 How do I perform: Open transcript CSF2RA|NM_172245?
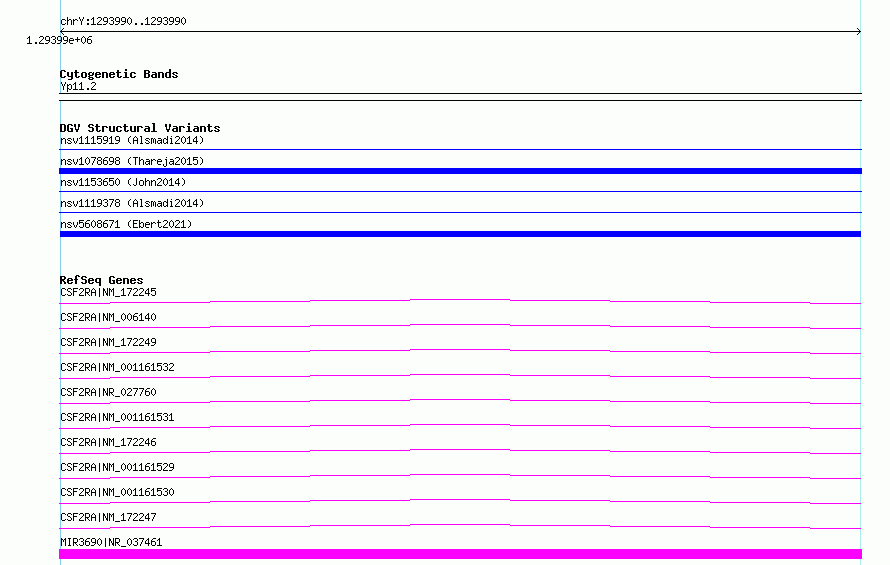pos(108,292)
